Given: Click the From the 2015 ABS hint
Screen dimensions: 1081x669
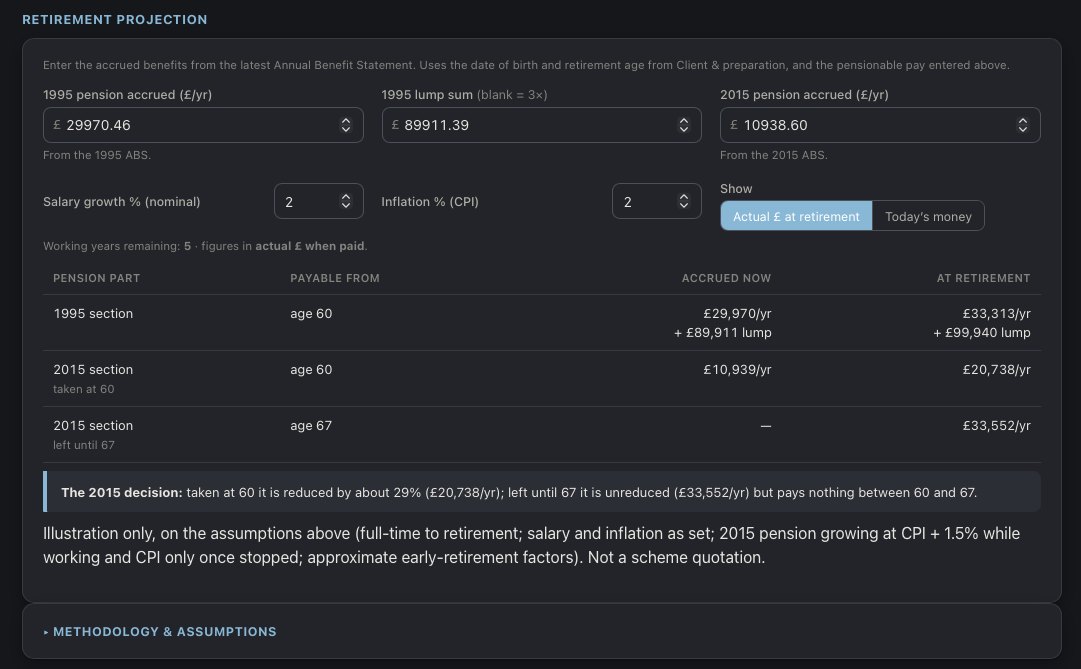Looking at the screenshot, I should click(774, 155).
